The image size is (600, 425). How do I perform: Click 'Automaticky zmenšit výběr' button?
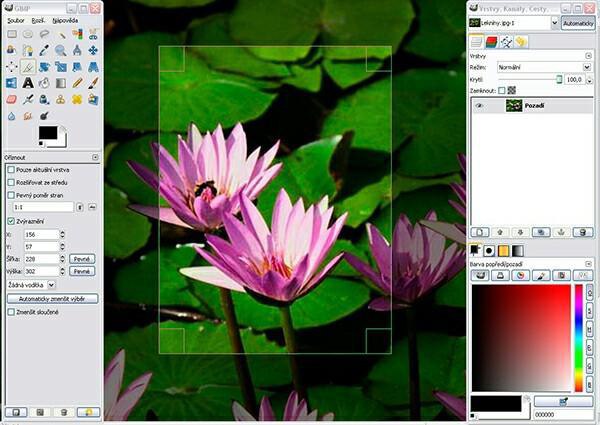[52, 299]
